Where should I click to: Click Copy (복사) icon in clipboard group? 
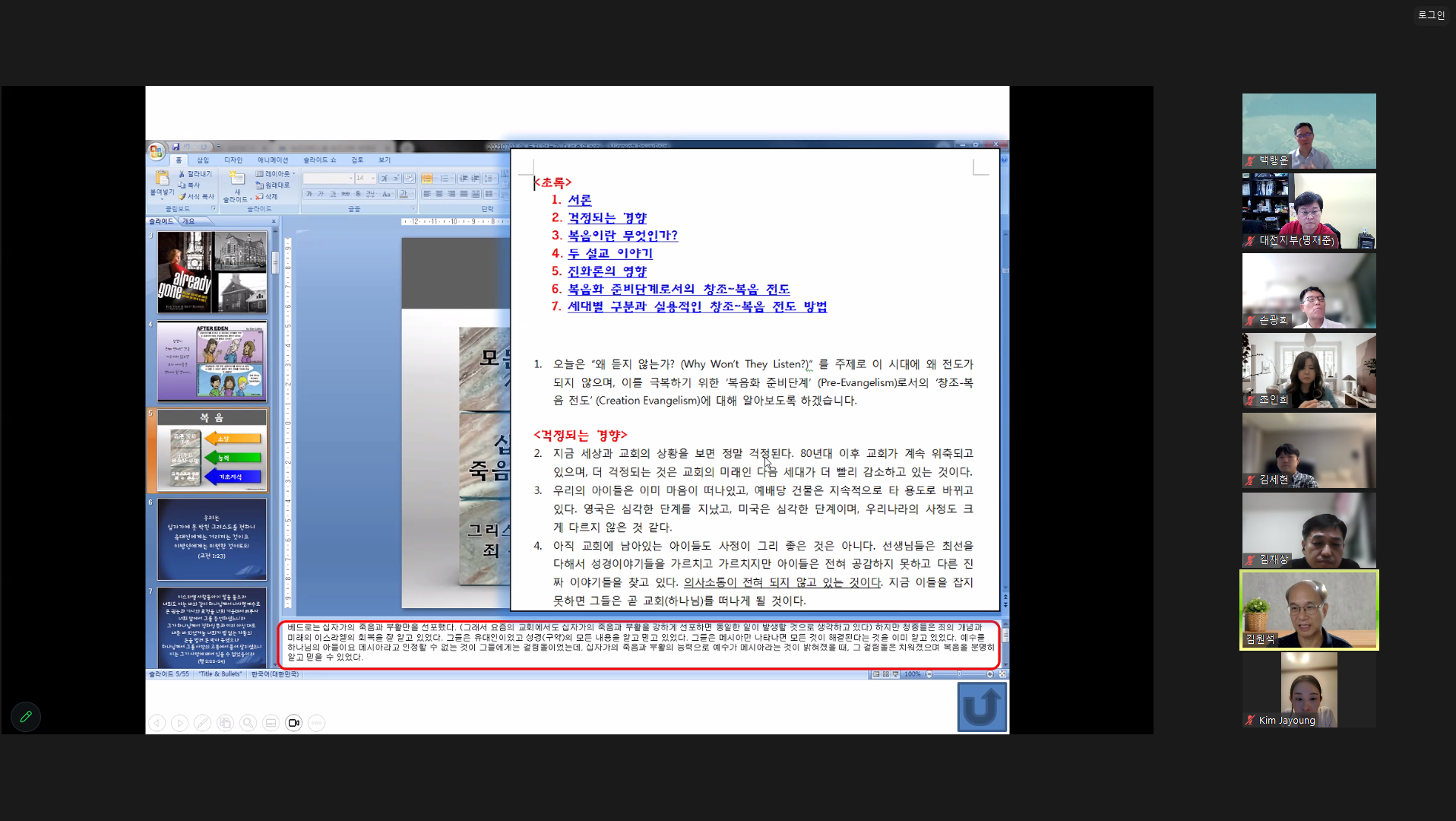pos(182,185)
